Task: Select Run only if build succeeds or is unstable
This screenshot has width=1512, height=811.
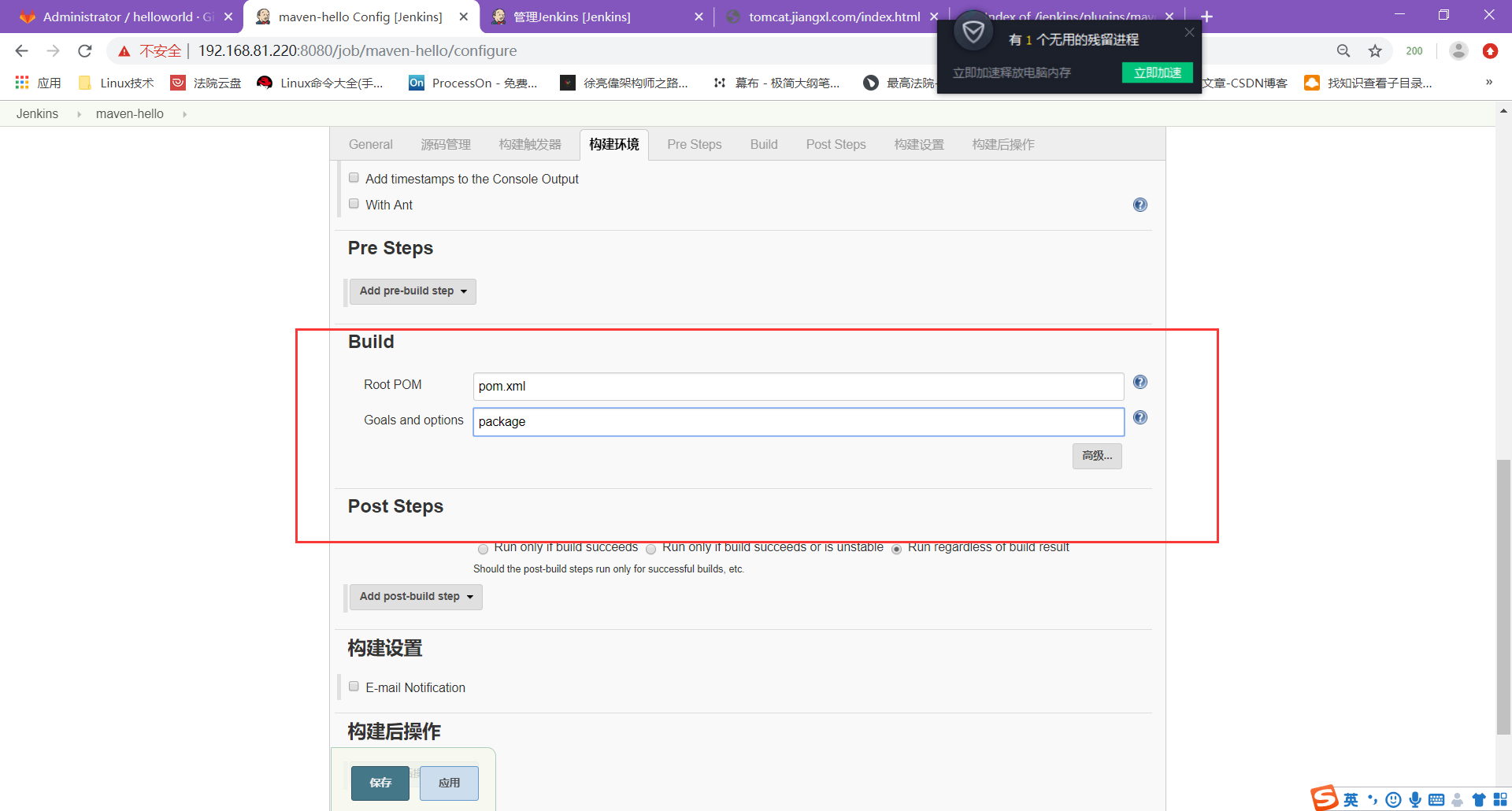Action: click(651, 549)
